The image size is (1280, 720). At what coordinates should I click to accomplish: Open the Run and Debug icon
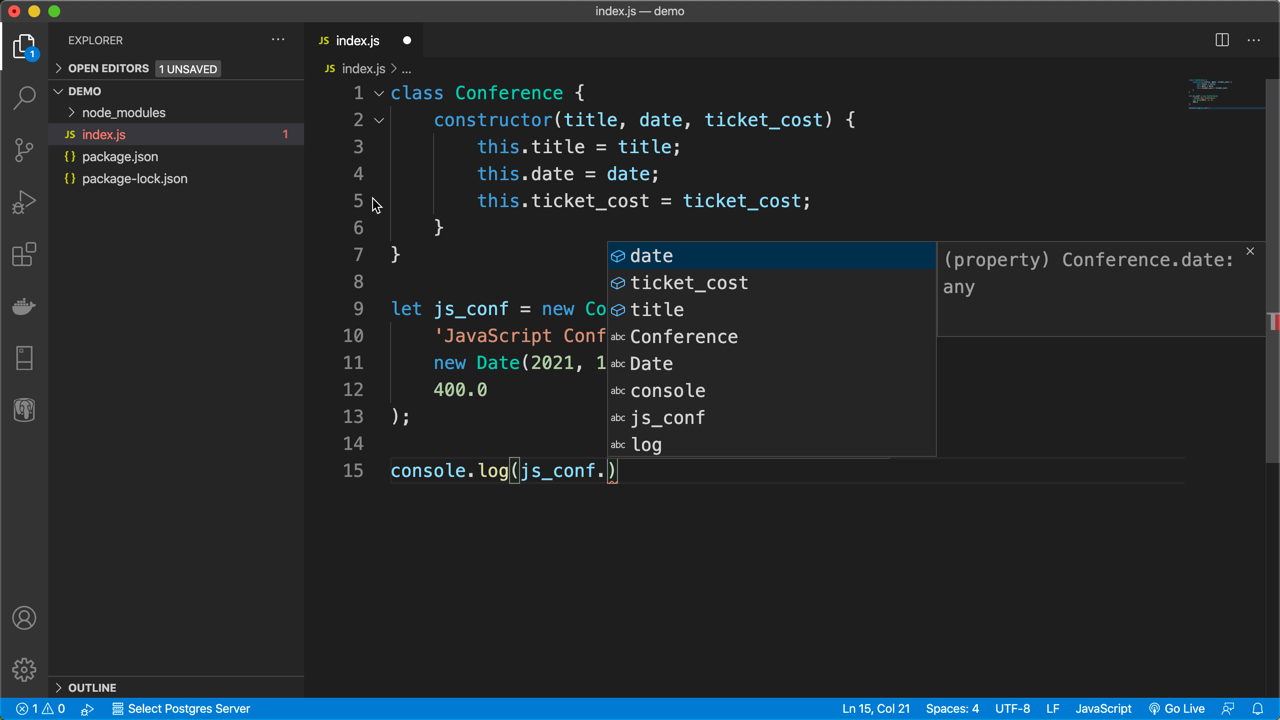[24, 202]
